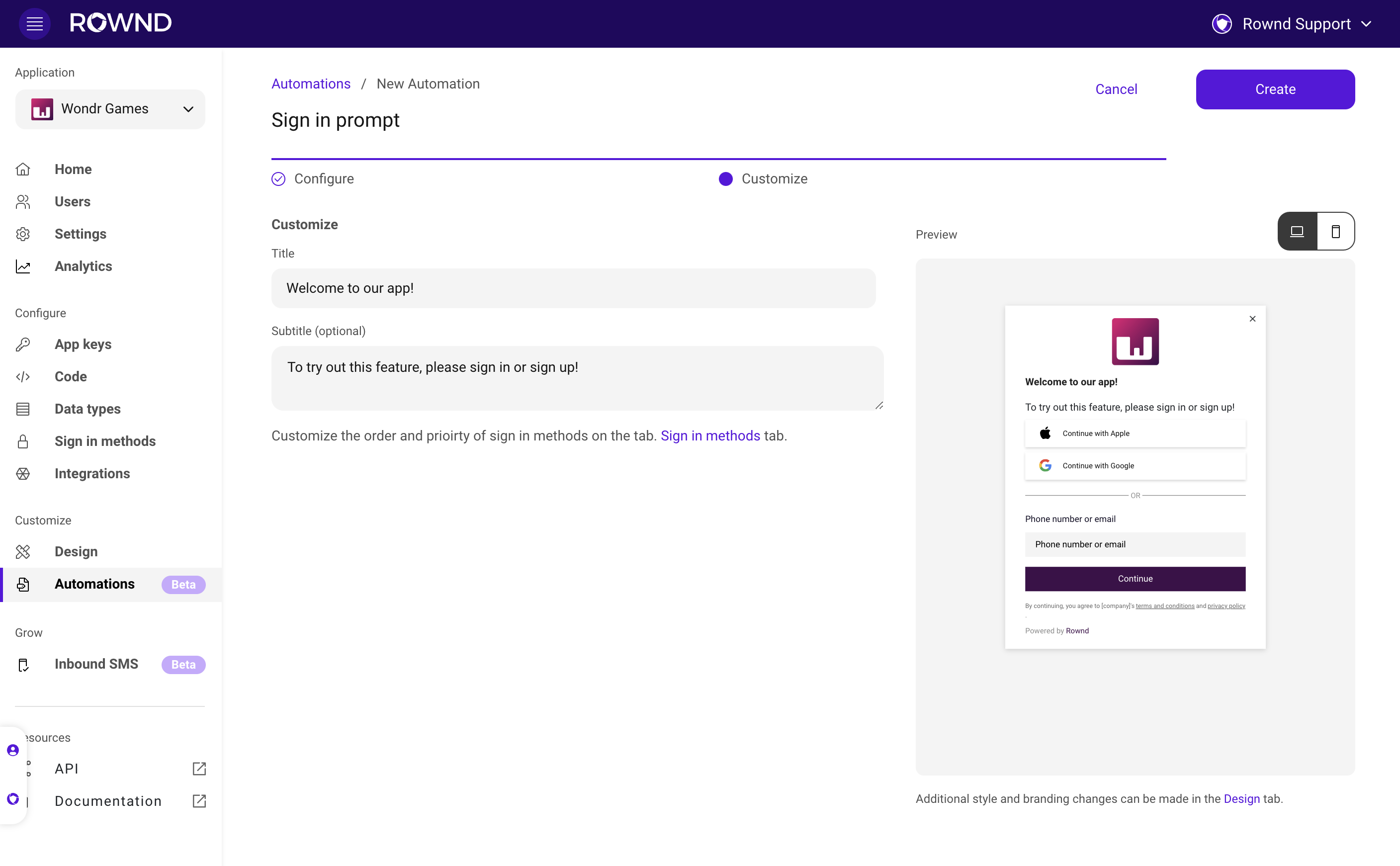Select the Customize step
The width and height of the screenshot is (1400, 866).
763,178
